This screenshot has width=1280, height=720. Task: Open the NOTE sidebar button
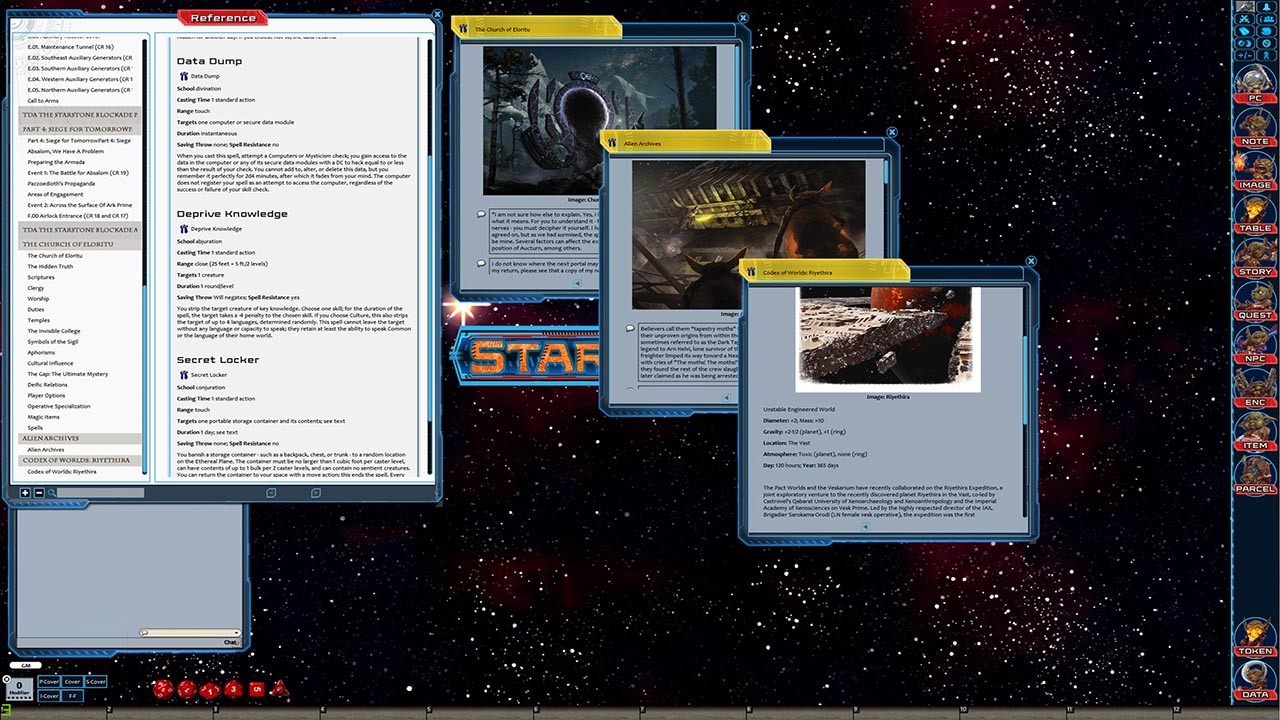pyautogui.click(x=1254, y=127)
